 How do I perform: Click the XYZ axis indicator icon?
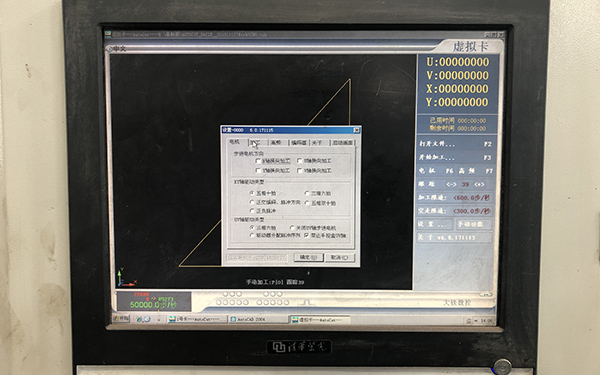coord(126,278)
